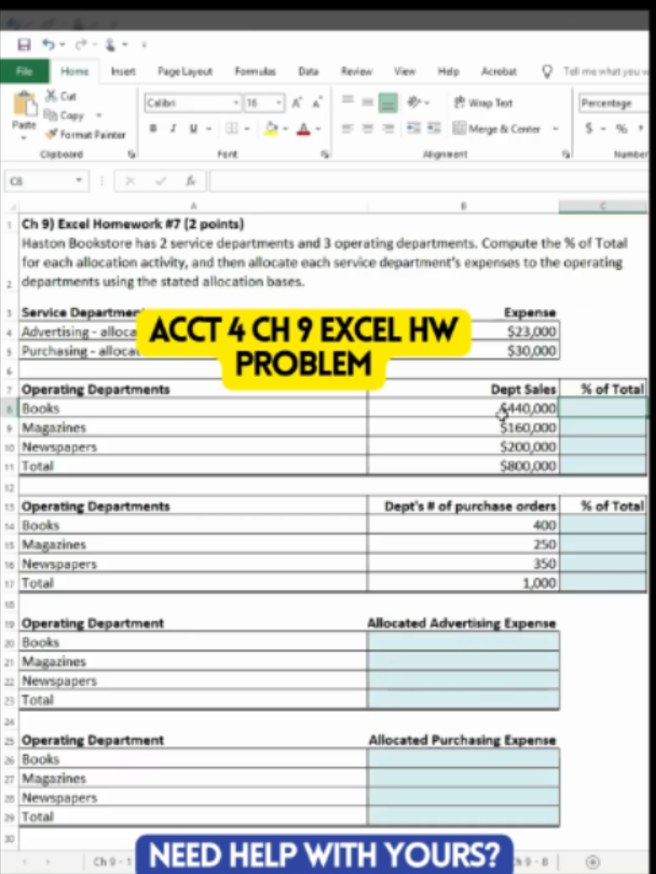
Task: Switch to the Formulas tab
Action: pyautogui.click(x=255, y=71)
